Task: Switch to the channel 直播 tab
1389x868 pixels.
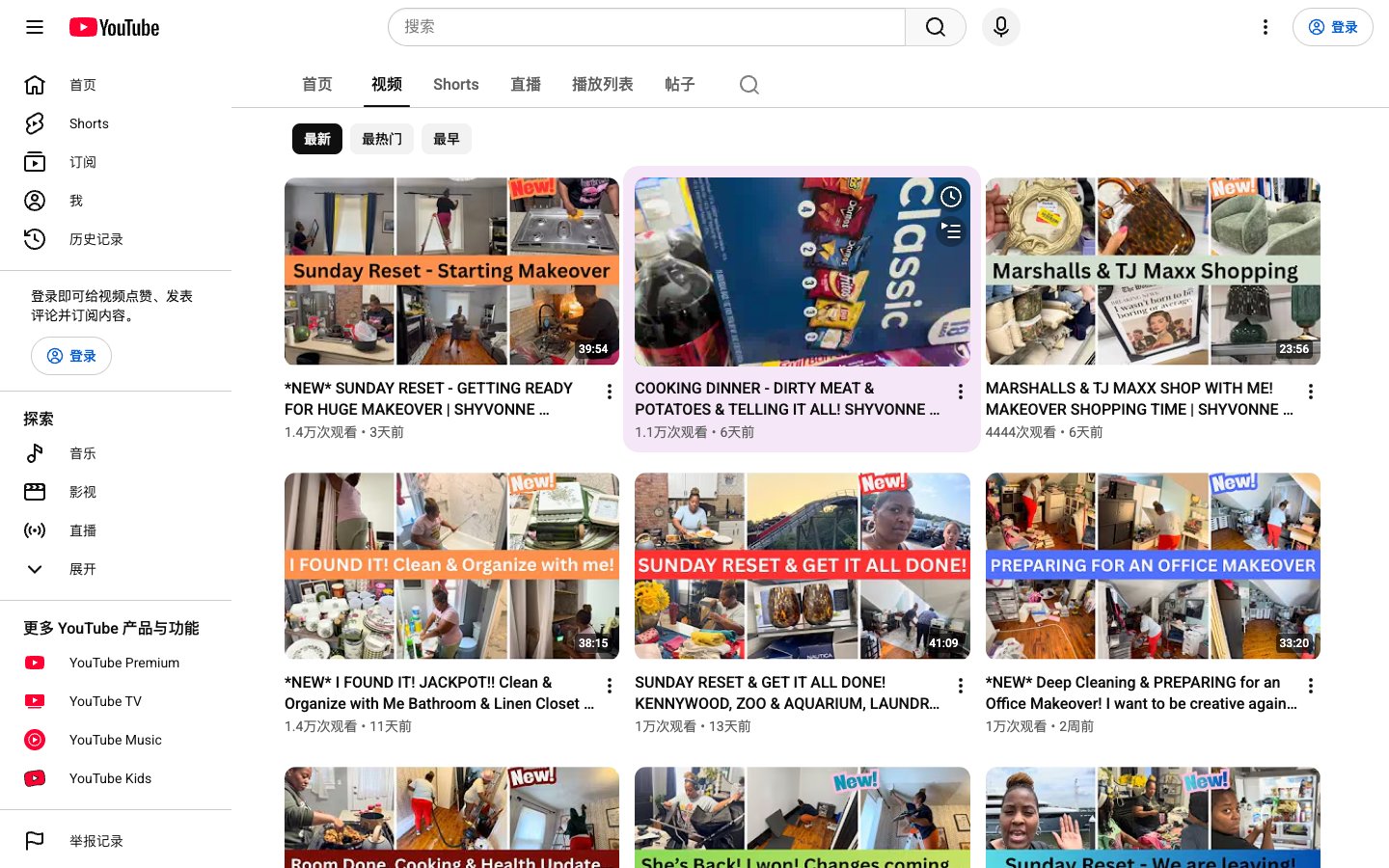Action: coord(526,85)
